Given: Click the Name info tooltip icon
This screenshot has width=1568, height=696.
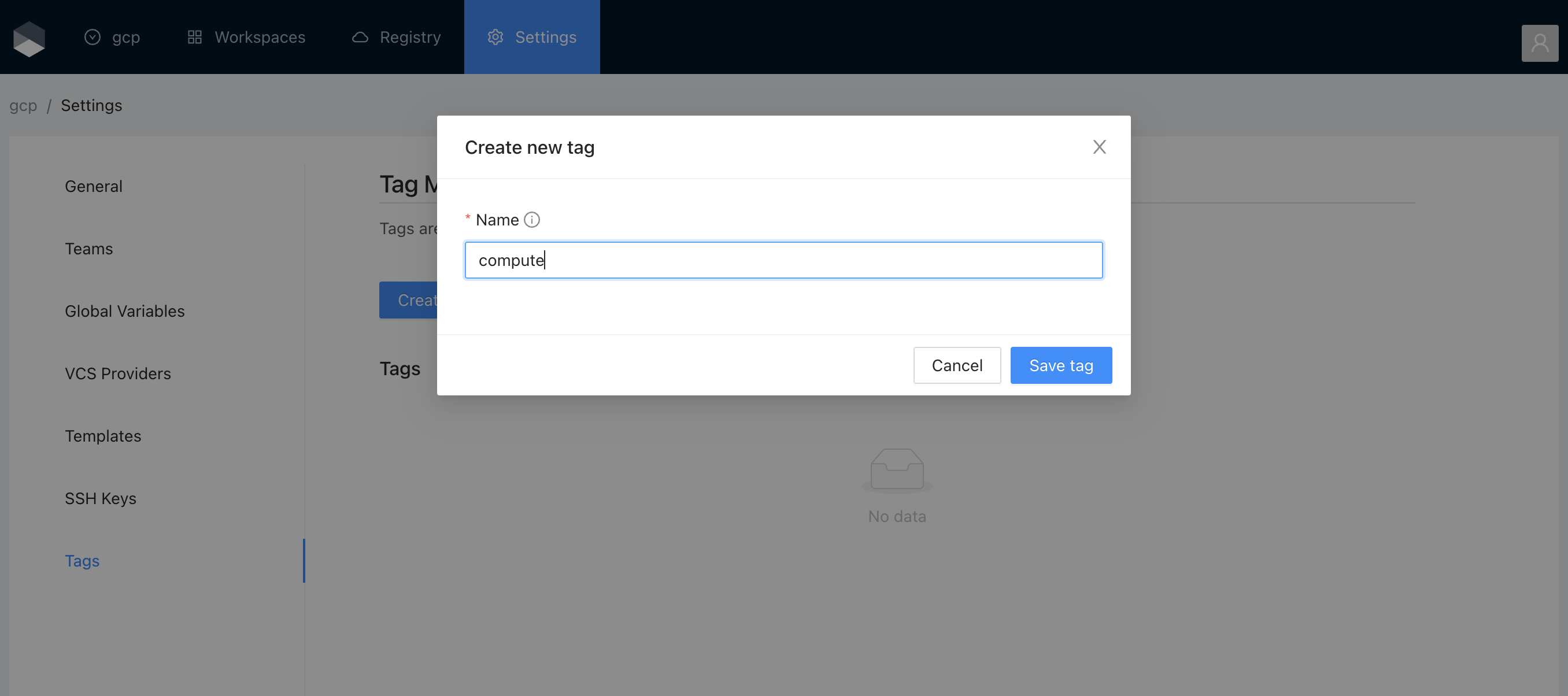Looking at the screenshot, I should pos(531,220).
